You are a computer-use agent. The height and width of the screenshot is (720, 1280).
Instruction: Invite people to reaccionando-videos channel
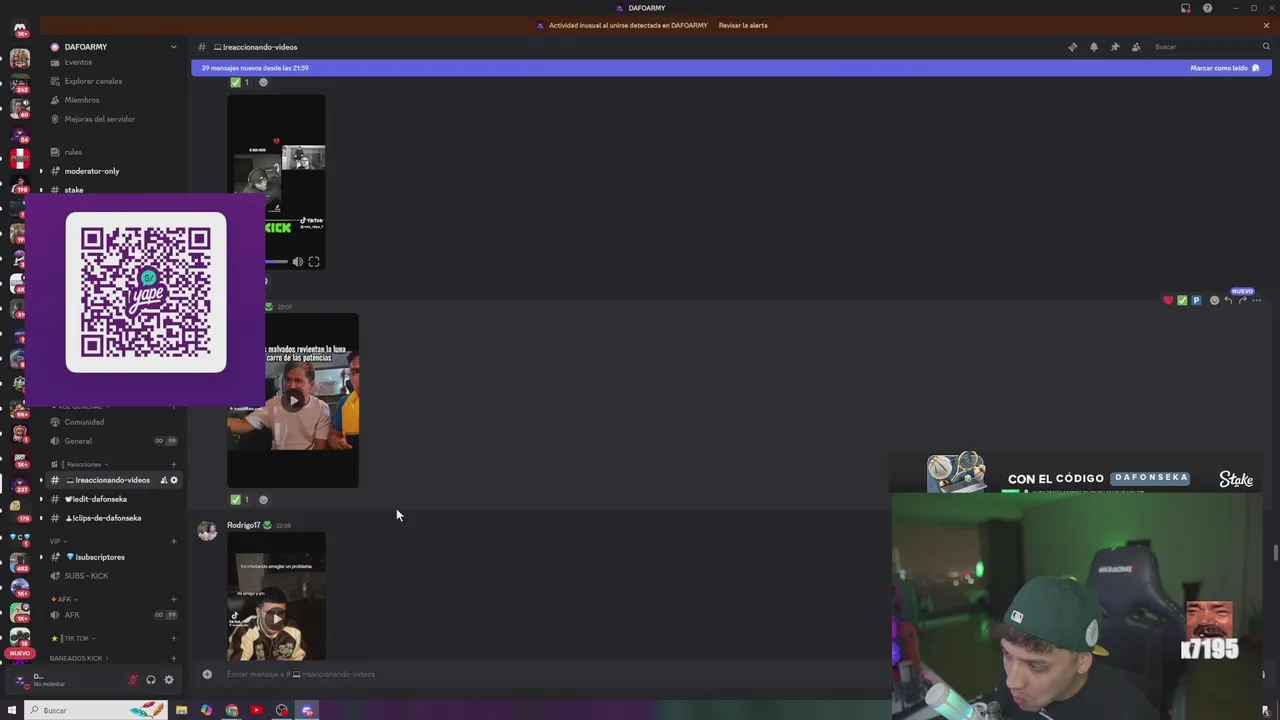point(163,480)
